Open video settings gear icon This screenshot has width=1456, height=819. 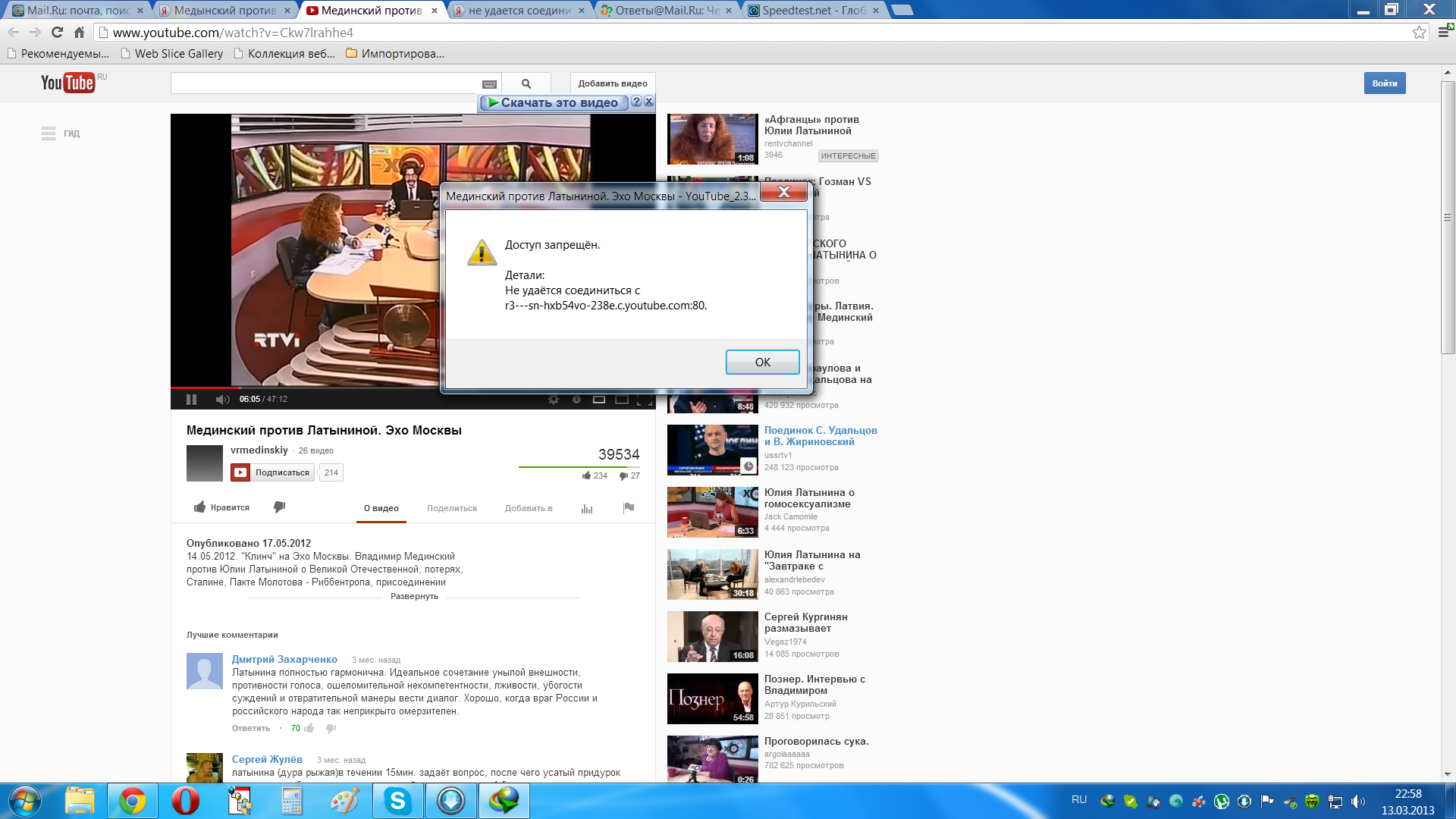click(x=554, y=400)
